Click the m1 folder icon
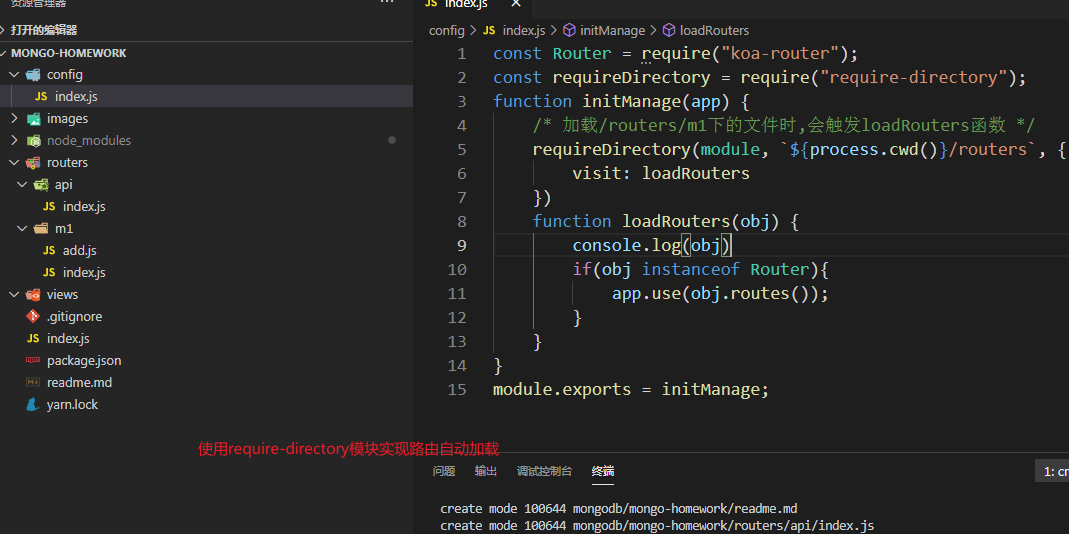Image resolution: width=1069 pixels, height=534 pixels. tap(41, 228)
